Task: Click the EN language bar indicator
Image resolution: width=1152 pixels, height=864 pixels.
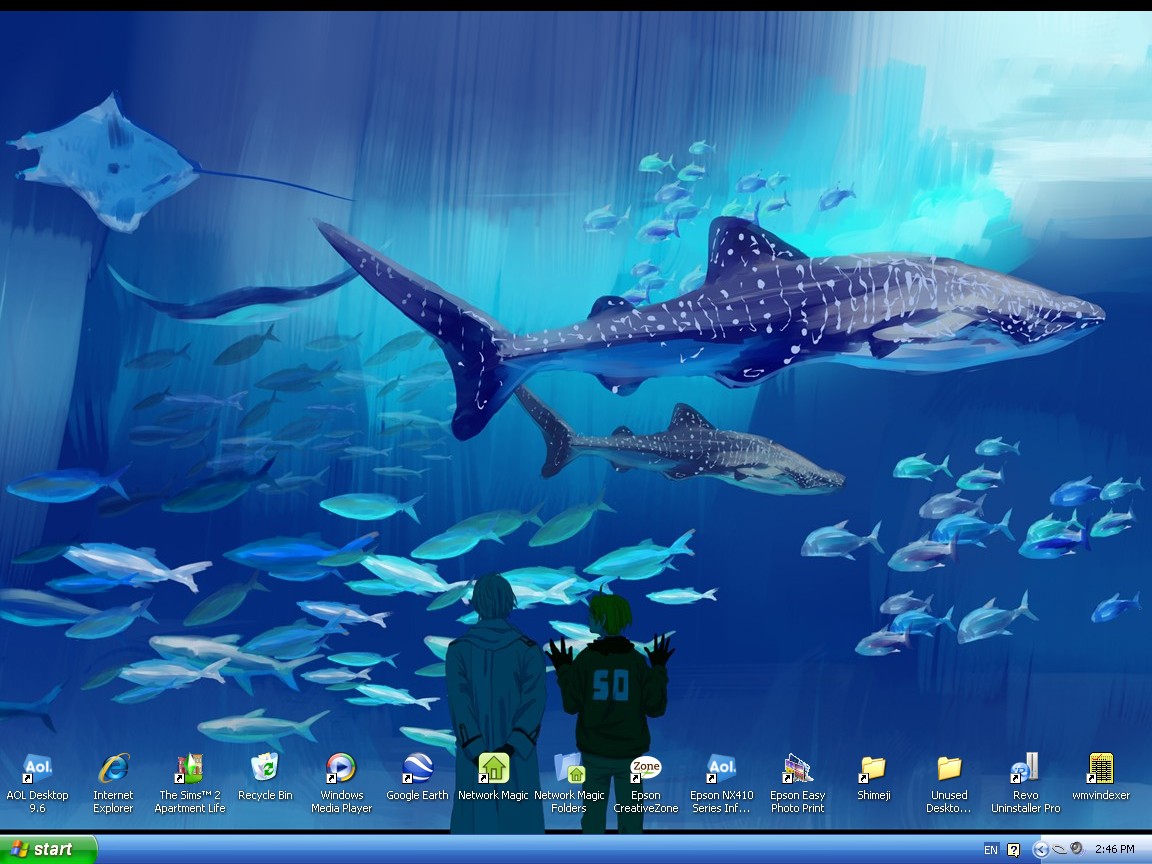Action: [991, 850]
